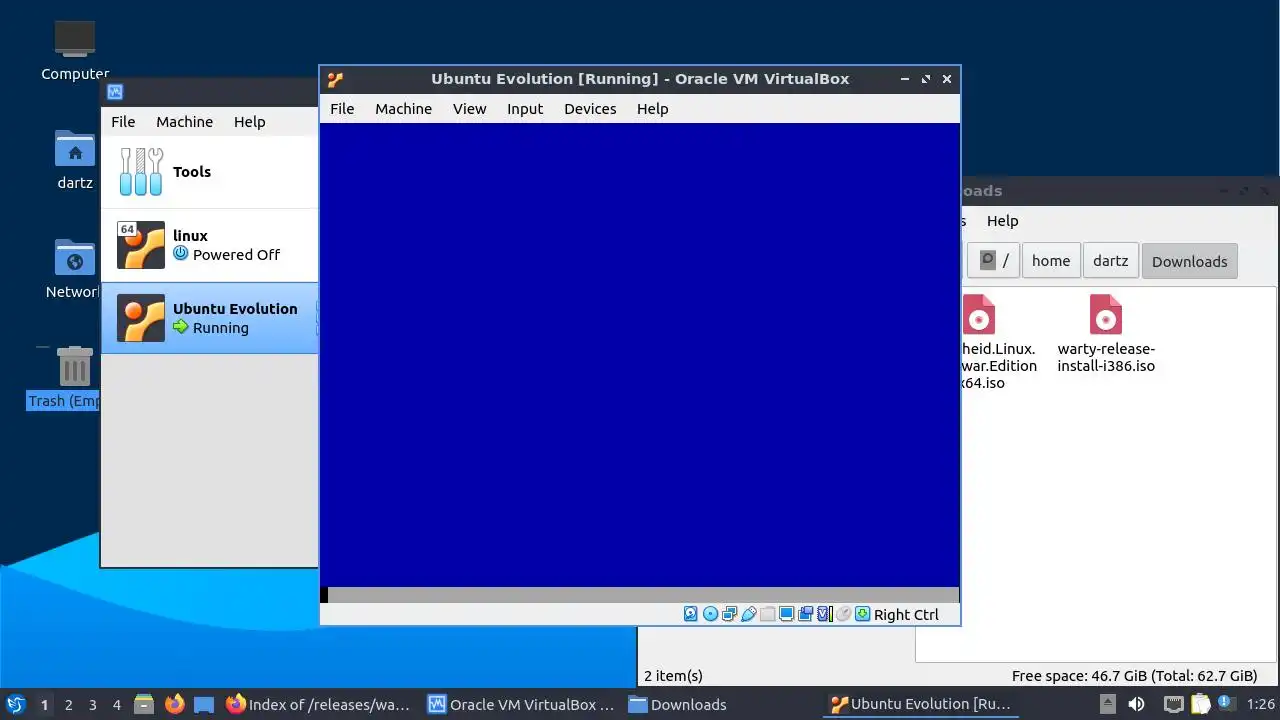Click the update notification tray icon
The image size is (1280, 720).
click(1225, 704)
